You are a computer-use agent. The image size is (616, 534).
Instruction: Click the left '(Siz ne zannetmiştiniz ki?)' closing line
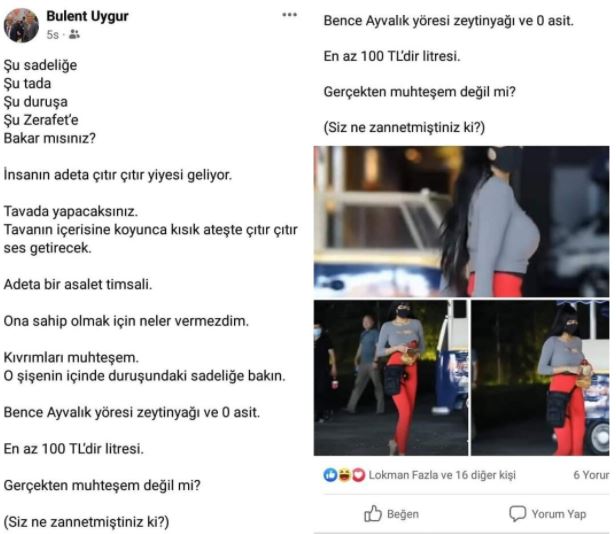(x=86, y=522)
